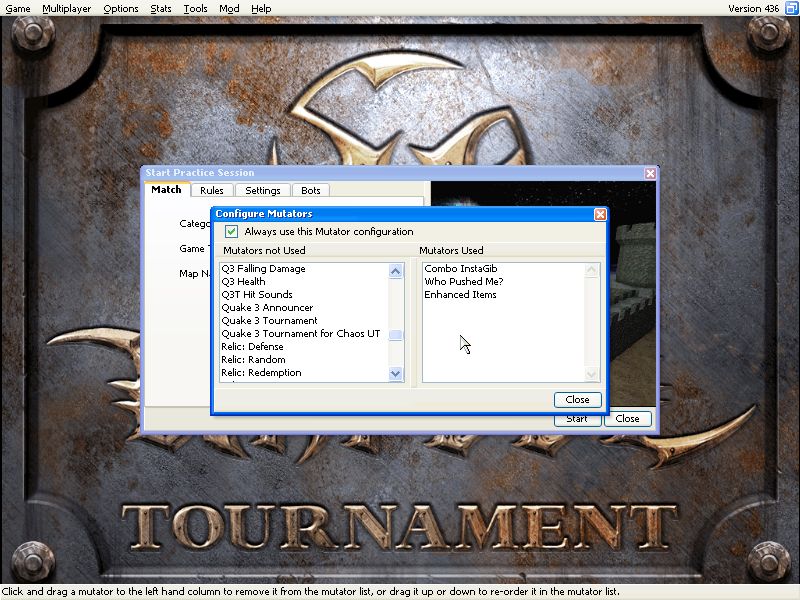Image resolution: width=800 pixels, height=600 pixels.
Task: Click the X icon on Start Practice Session window
Action: pyautogui.click(x=650, y=173)
